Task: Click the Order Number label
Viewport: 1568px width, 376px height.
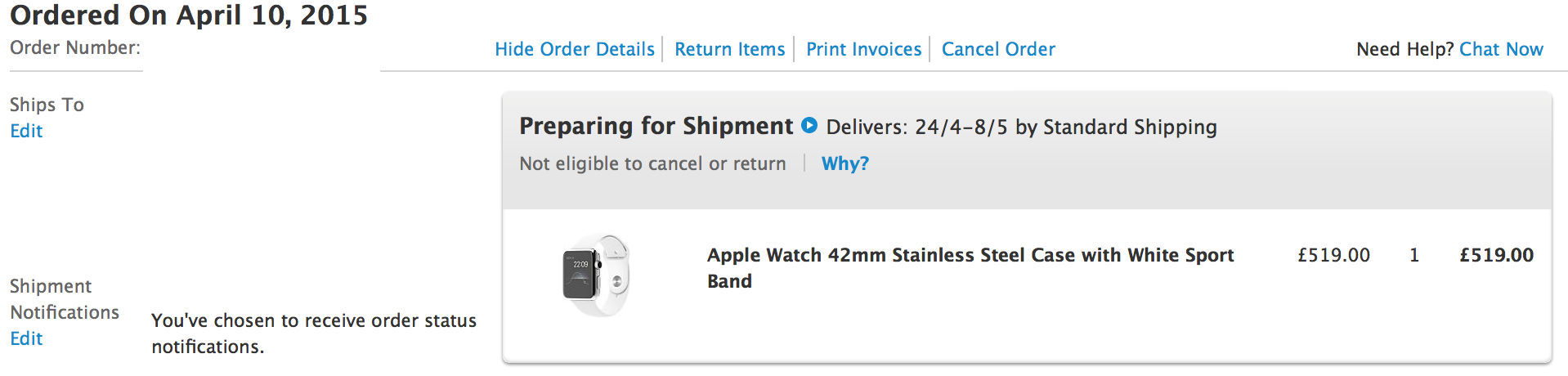Action: (75, 47)
